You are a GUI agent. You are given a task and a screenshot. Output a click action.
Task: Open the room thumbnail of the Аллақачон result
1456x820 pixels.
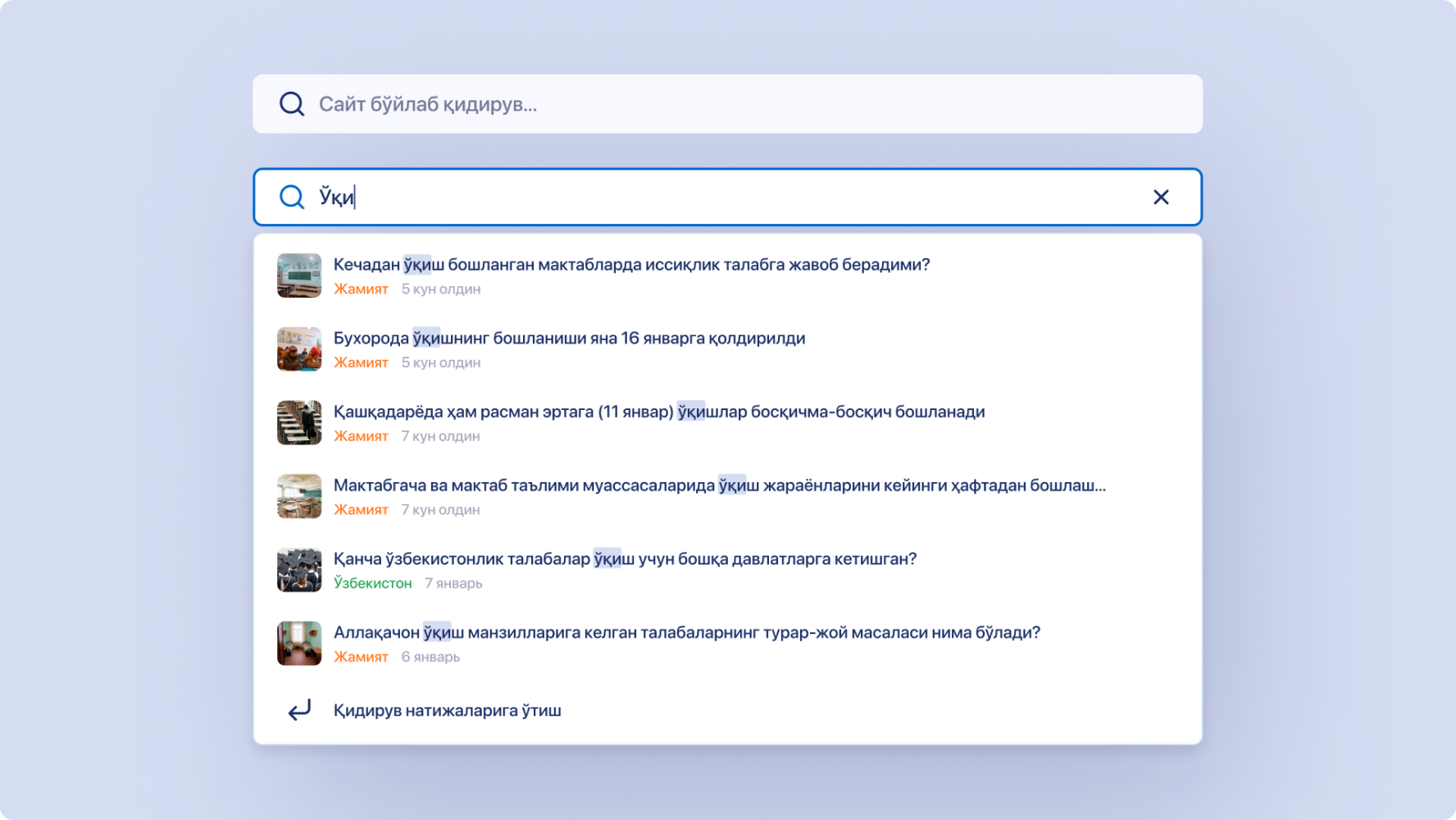click(x=299, y=644)
